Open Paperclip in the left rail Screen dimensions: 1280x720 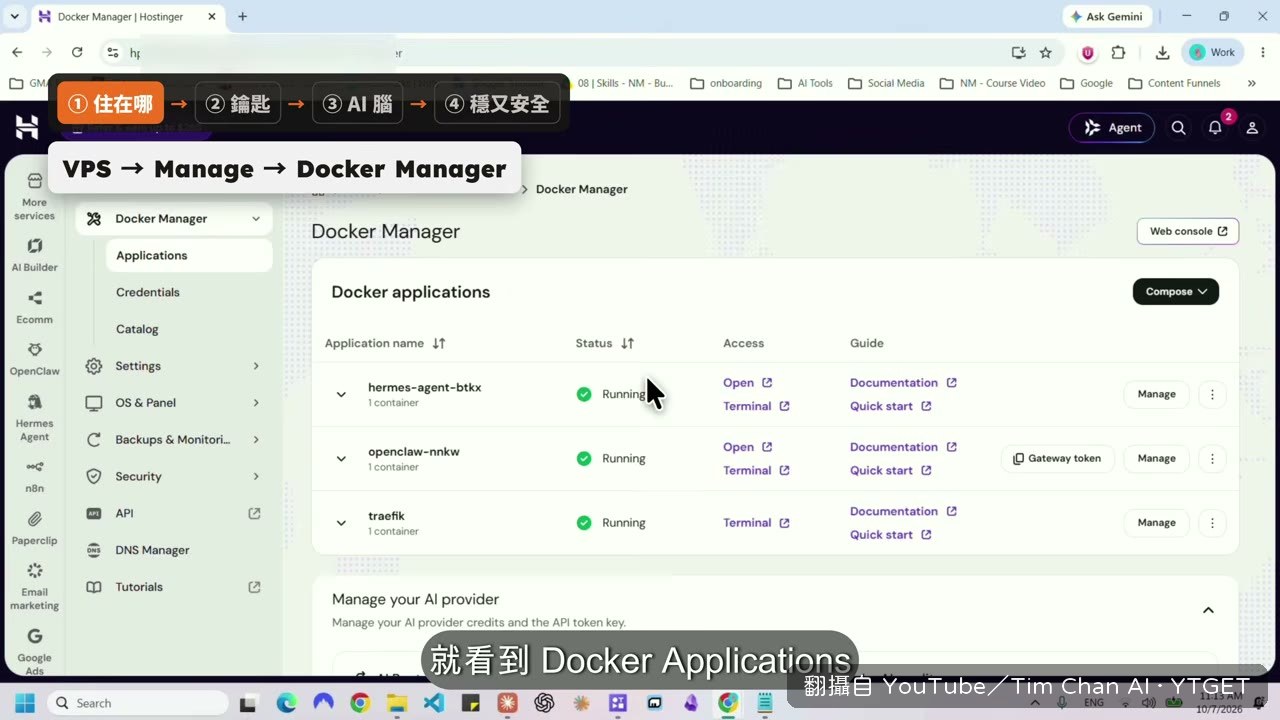(x=34, y=528)
